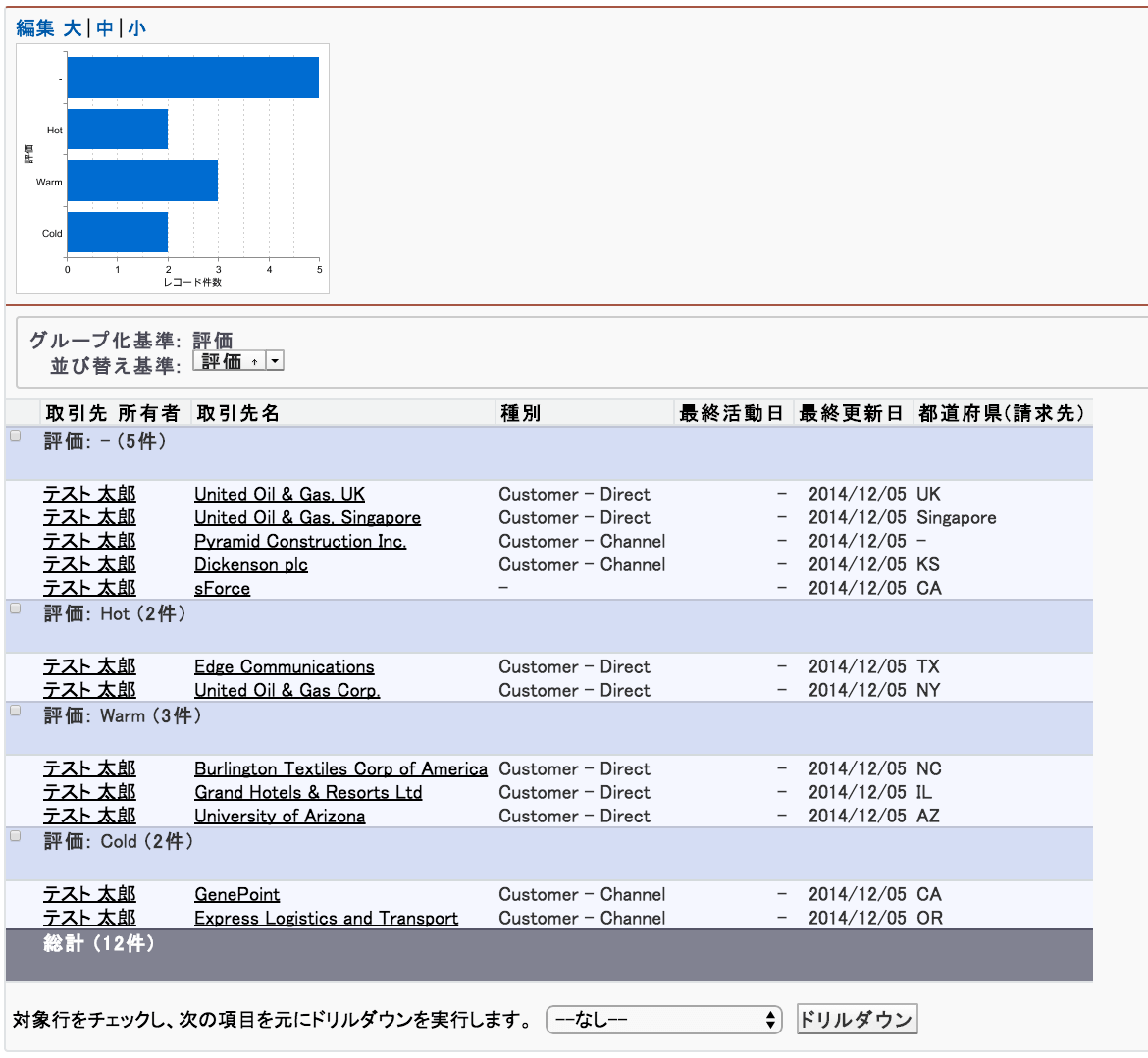Sort by the 最終更新日 column header
This screenshot has height=1058, width=1148.
(850, 413)
